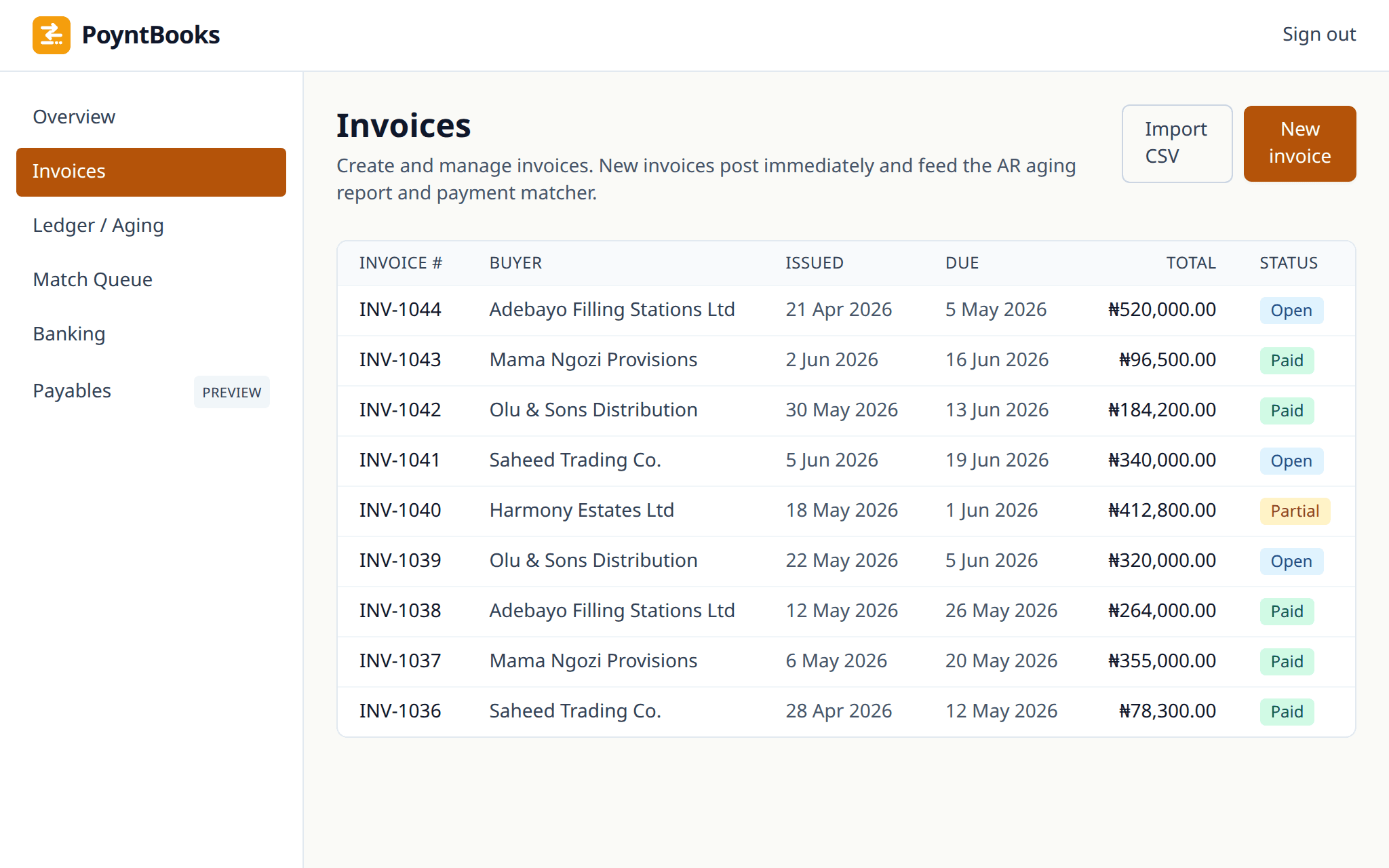Click the ₦340,000.00 total
The image size is (1389, 868).
click(1162, 460)
